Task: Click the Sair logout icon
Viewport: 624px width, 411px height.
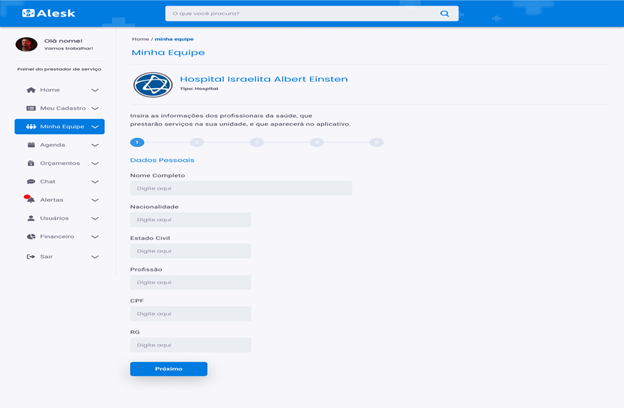Action: point(31,257)
